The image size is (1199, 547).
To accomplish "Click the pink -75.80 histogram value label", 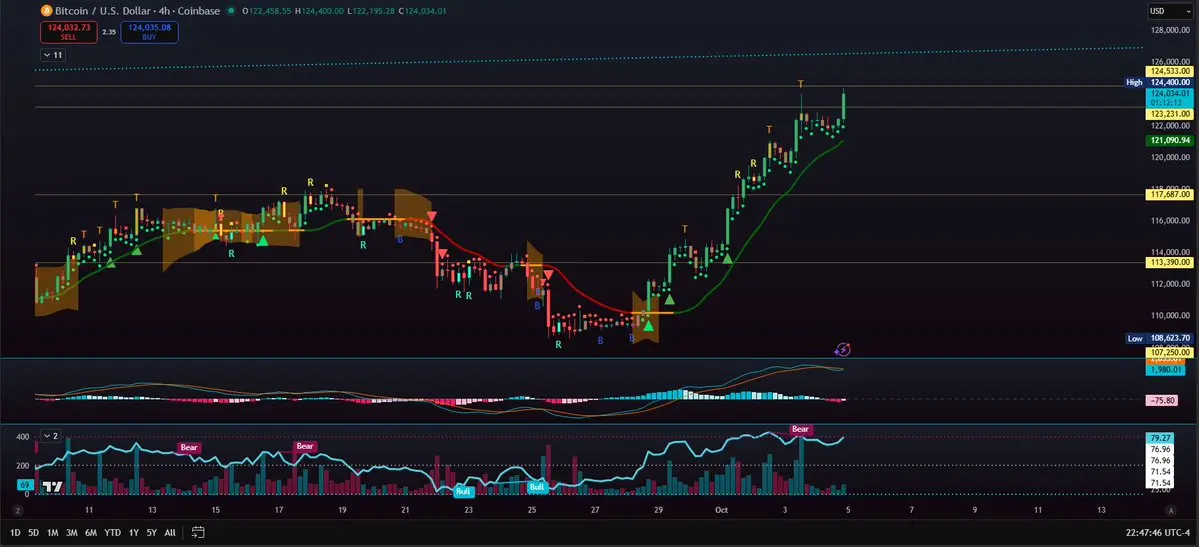I will point(1162,400).
